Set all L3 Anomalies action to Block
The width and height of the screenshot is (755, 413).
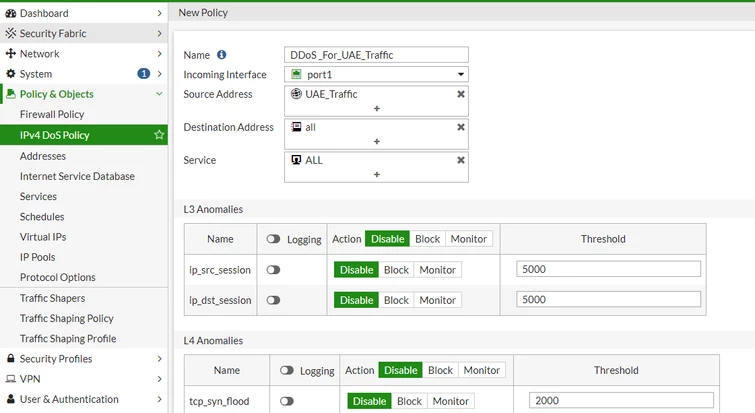[x=428, y=239]
